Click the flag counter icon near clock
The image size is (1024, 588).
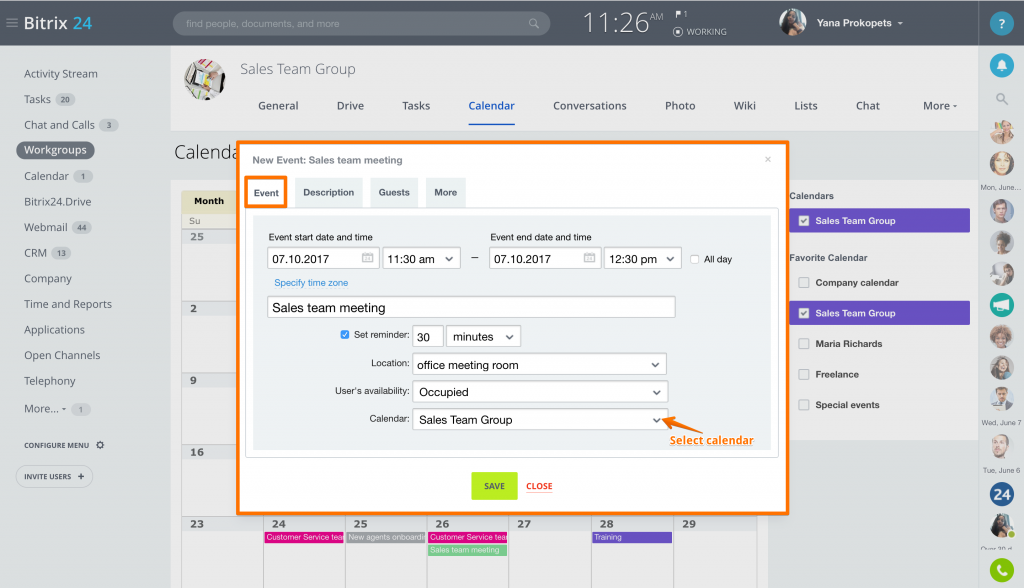pyautogui.click(x=681, y=14)
